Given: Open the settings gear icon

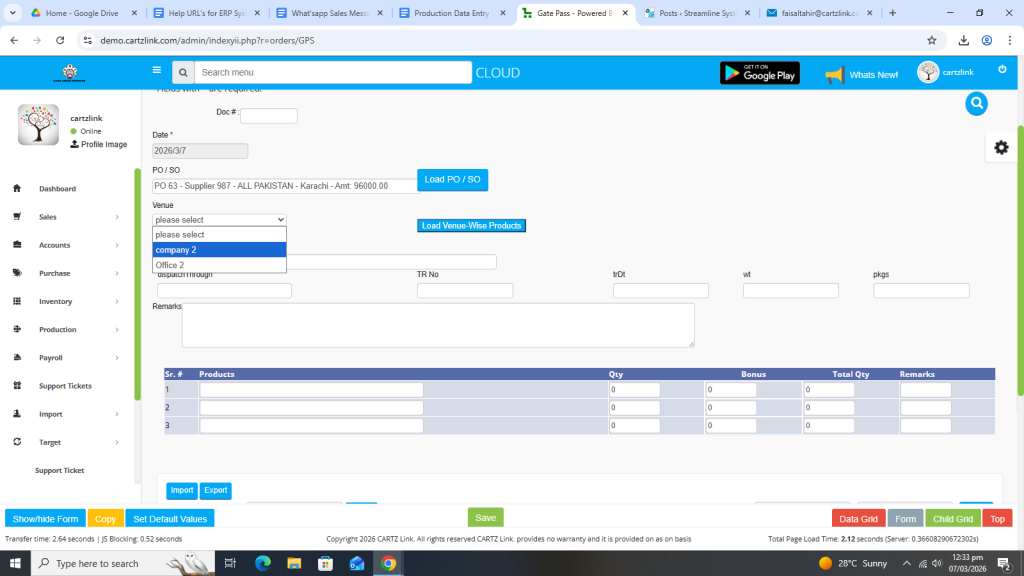Looking at the screenshot, I should coord(1001,147).
